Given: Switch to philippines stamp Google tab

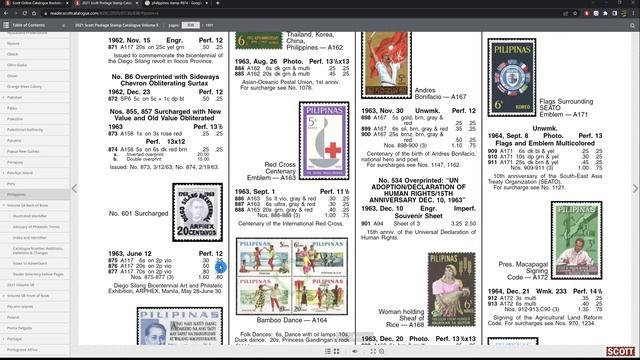Looking at the screenshot, I should [176, 3].
